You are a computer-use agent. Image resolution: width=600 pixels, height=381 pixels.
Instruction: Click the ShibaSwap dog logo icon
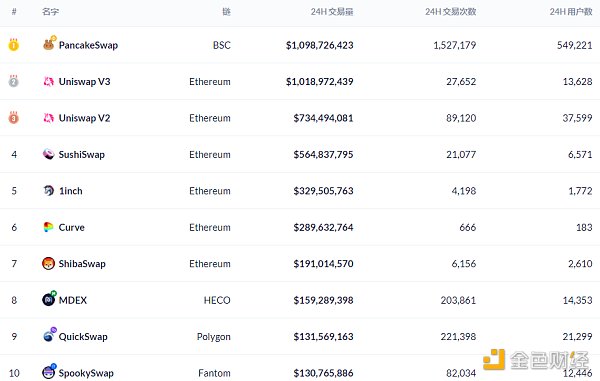(x=49, y=264)
